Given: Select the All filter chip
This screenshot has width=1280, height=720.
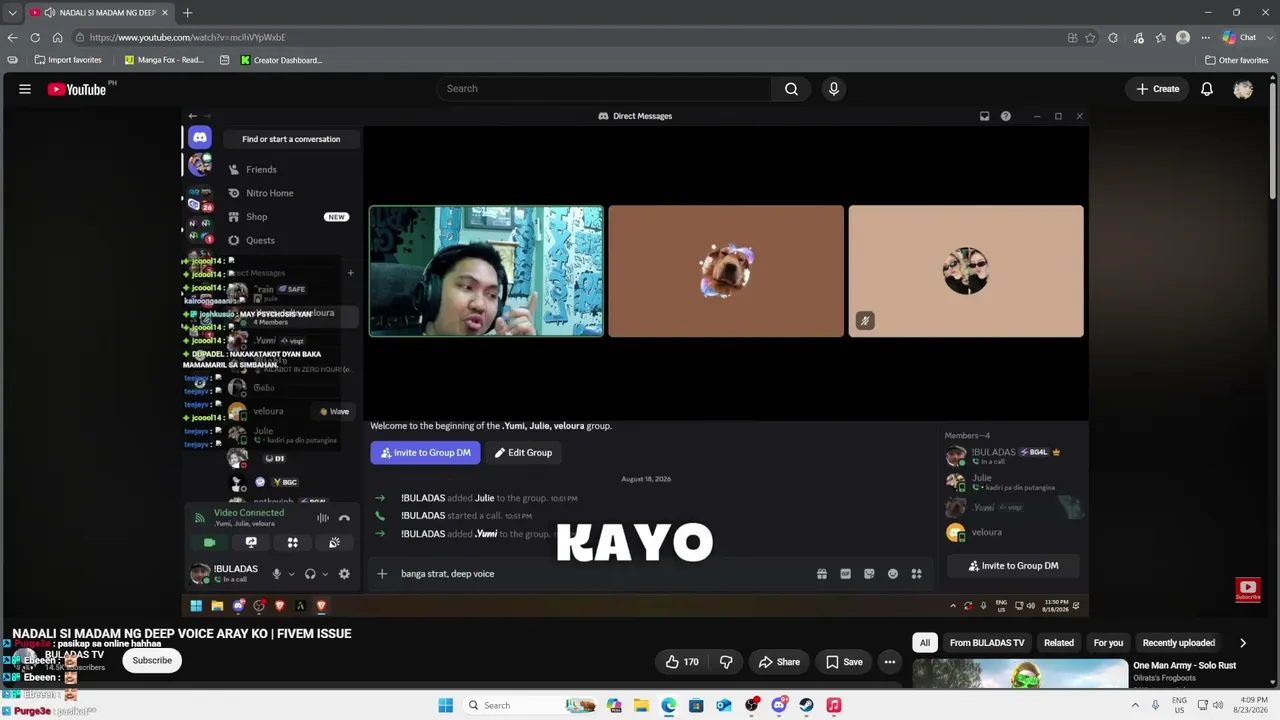Looking at the screenshot, I should tap(925, 643).
